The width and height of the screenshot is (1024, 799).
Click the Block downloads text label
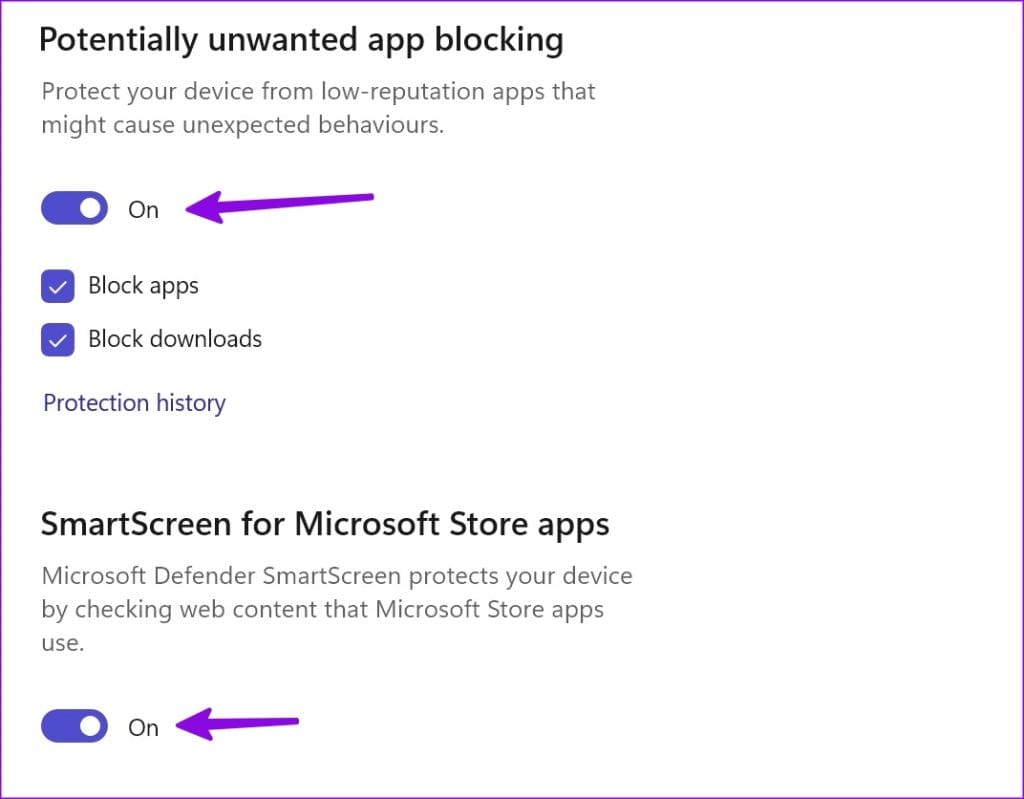pyautogui.click(x=175, y=339)
